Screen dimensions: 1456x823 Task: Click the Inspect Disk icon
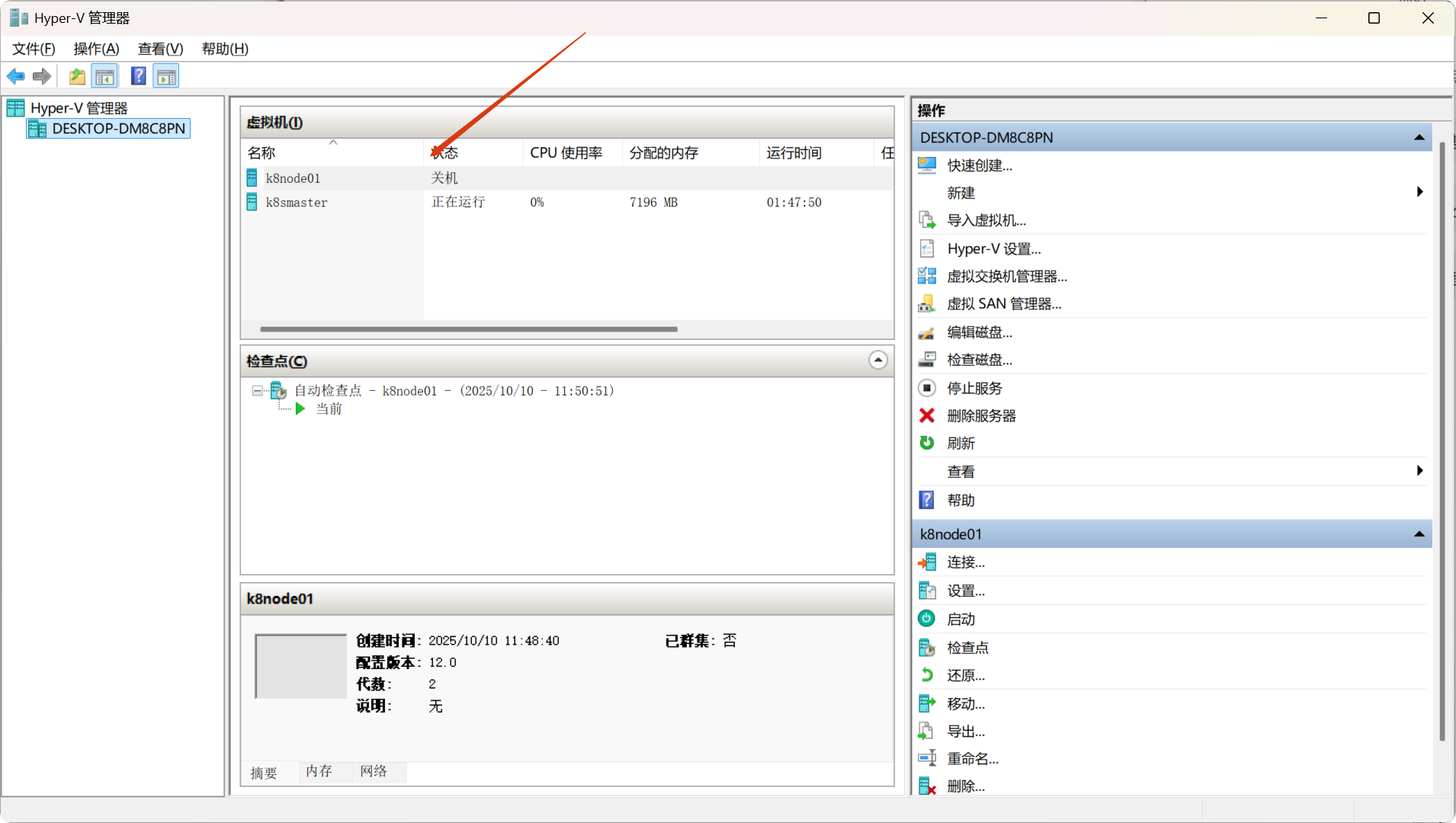(927, 360)
